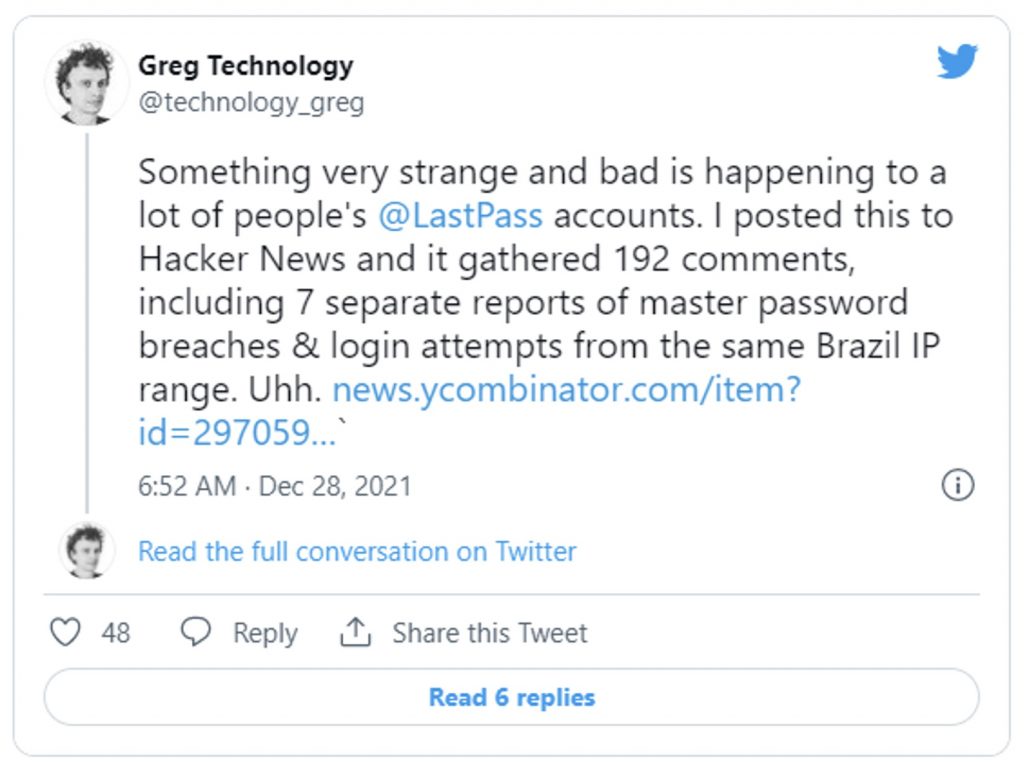The height and width of the screenshot is (770, 1024).
Task: Open the tweet info circle icon
Action: 958,485
